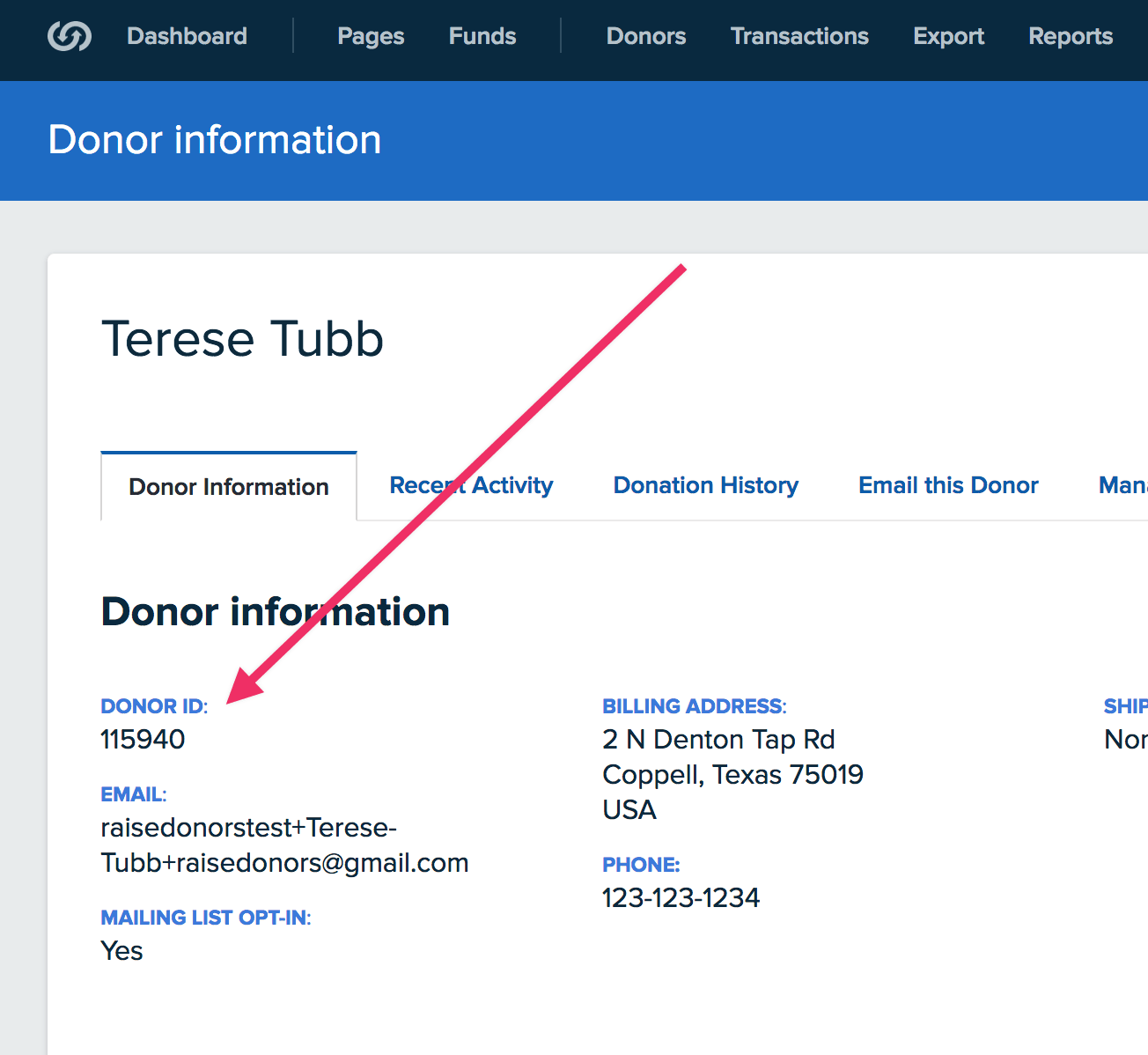Open Transactions from the top bar
The image size is (1148, 1055).
click(x=799, y=36)
